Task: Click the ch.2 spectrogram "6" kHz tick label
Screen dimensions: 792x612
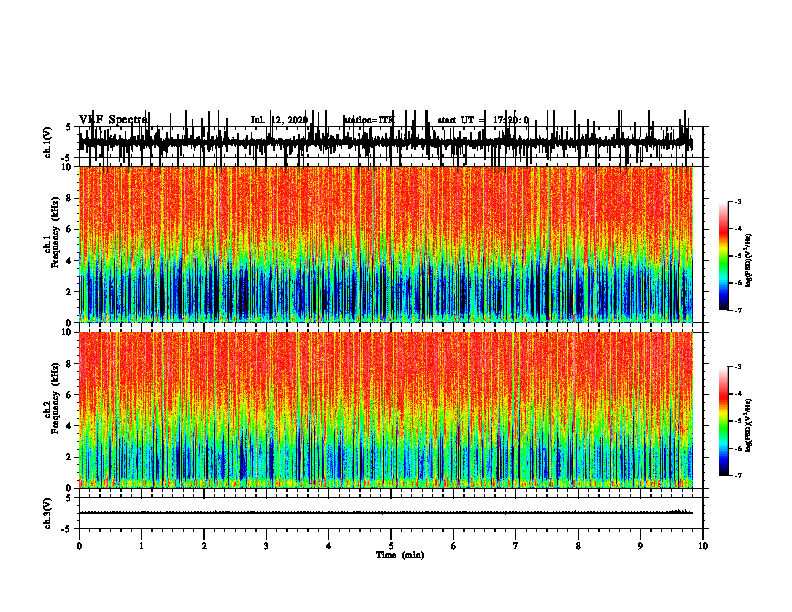Action: [70, 395]
